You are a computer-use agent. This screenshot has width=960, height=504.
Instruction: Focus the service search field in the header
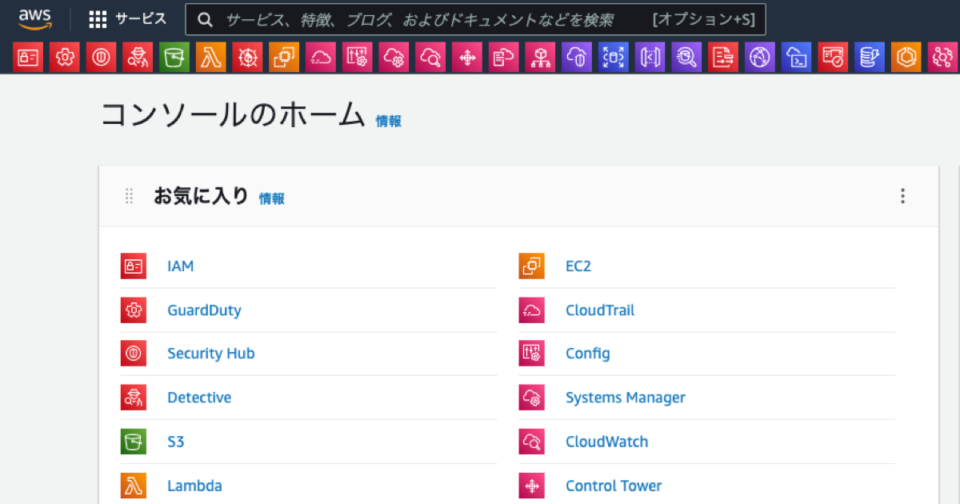[475, 20]
